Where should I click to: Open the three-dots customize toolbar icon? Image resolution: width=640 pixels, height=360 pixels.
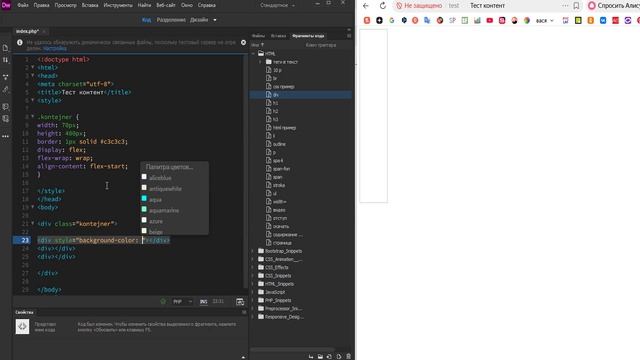5,136
